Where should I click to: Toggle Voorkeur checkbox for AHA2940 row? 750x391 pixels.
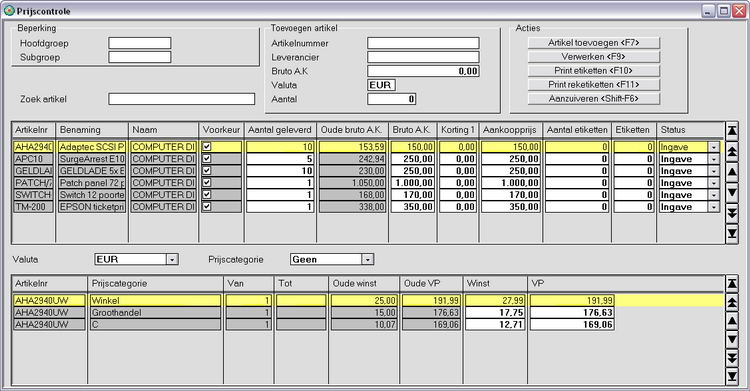point(207,146)
